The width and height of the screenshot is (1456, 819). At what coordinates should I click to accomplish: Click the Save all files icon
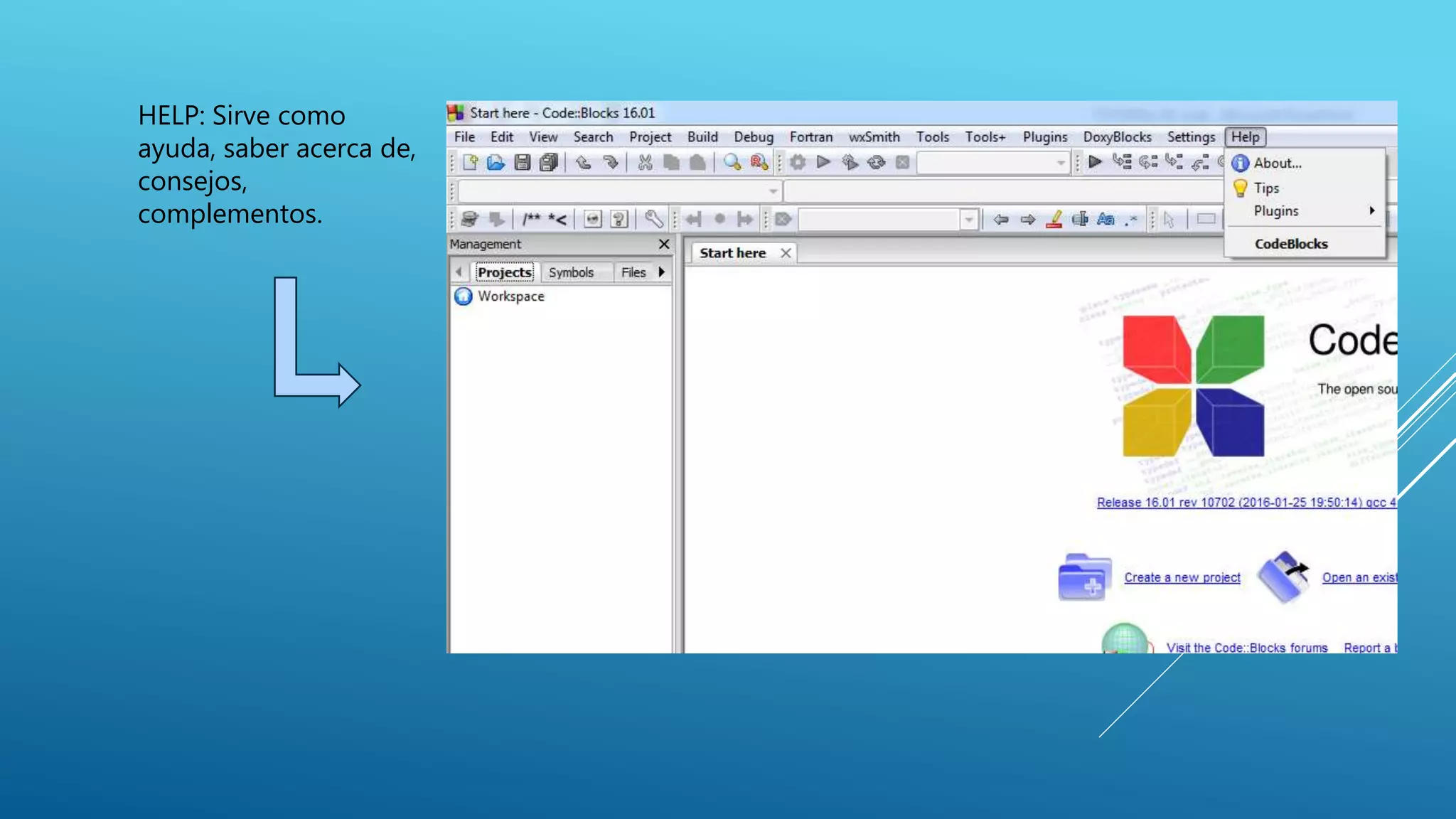(548, 163)
